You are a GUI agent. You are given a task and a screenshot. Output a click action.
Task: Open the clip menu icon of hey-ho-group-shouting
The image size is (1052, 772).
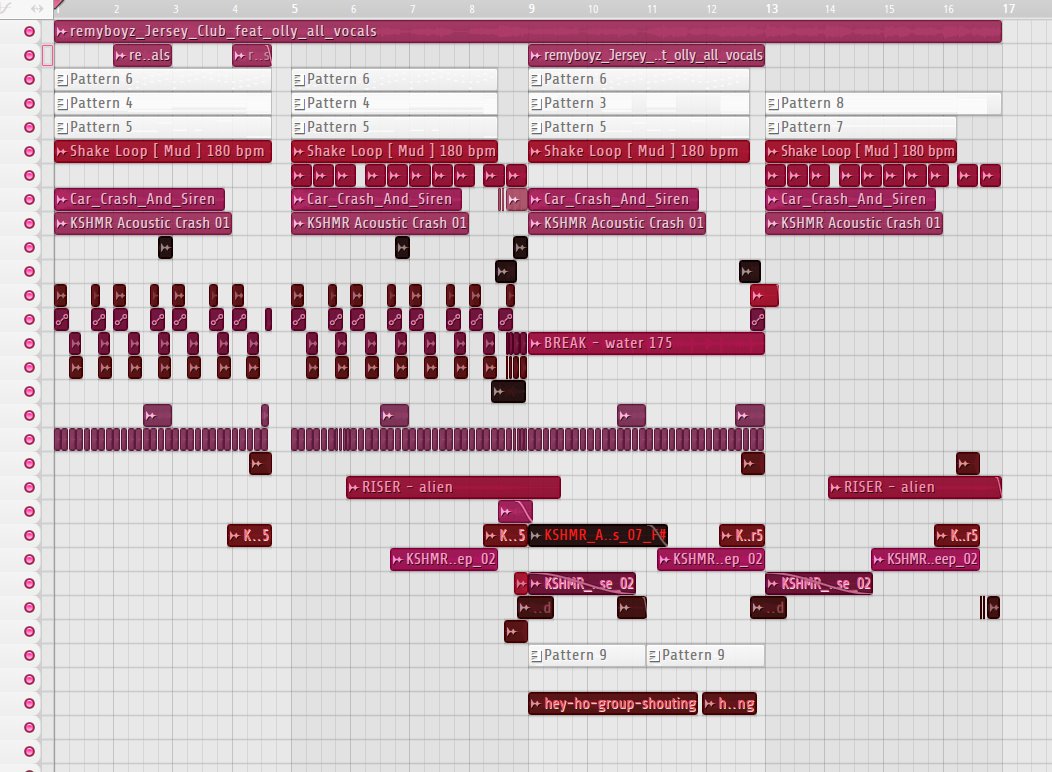pyautogui.click(x=535, y=704)
